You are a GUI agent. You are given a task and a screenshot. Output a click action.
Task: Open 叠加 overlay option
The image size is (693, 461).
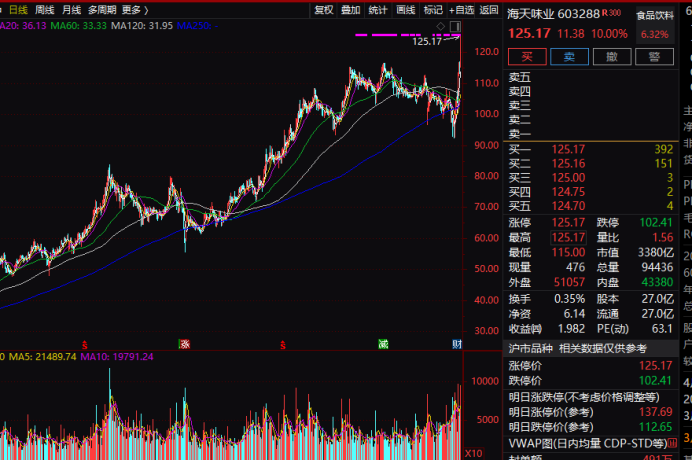[x=350, y=10]
